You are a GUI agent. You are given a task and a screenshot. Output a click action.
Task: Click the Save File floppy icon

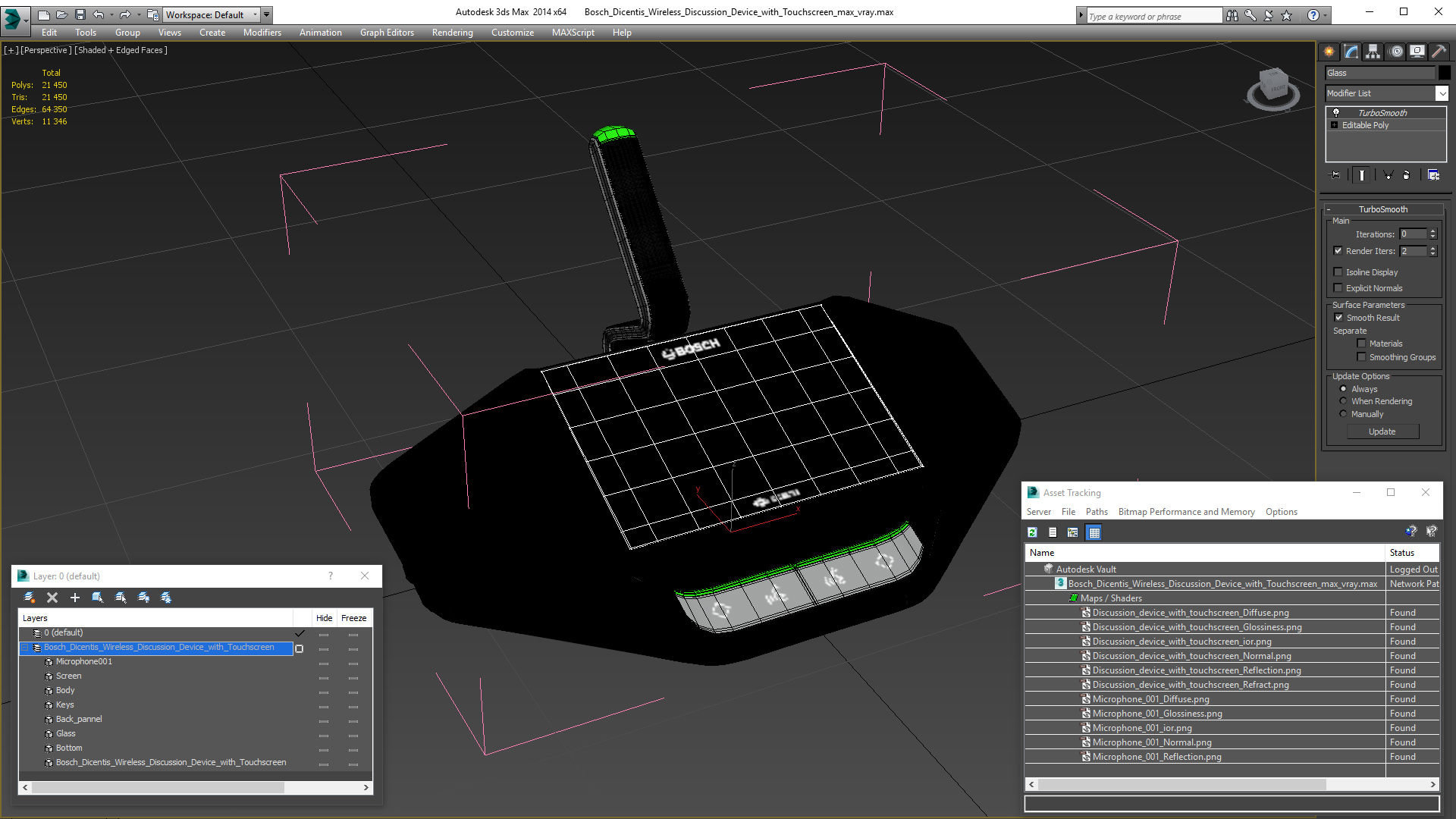[80, 14]
